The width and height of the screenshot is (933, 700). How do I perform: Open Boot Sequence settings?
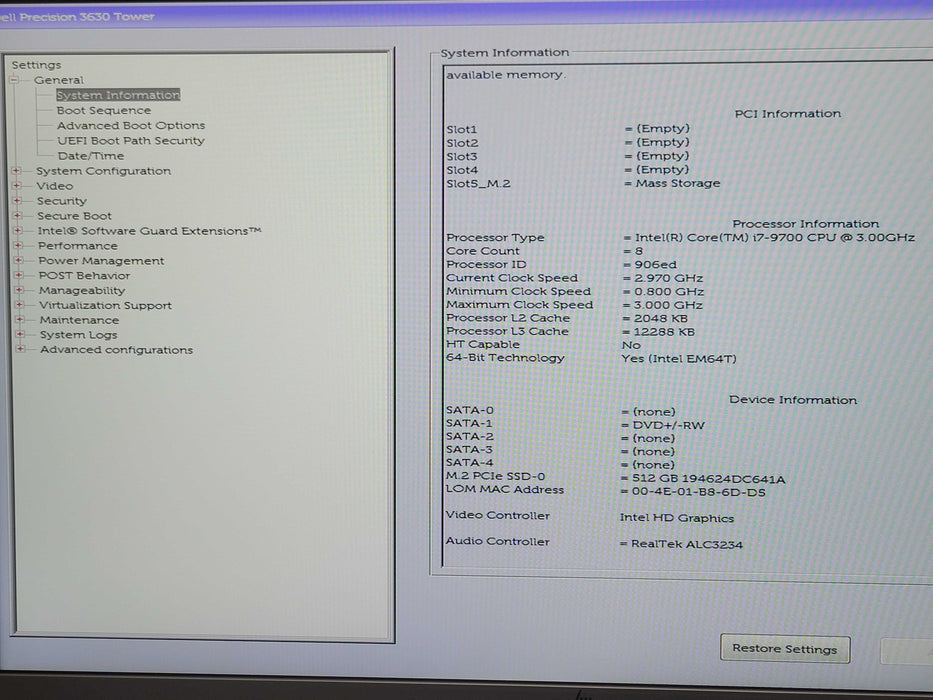coord(104,110)
